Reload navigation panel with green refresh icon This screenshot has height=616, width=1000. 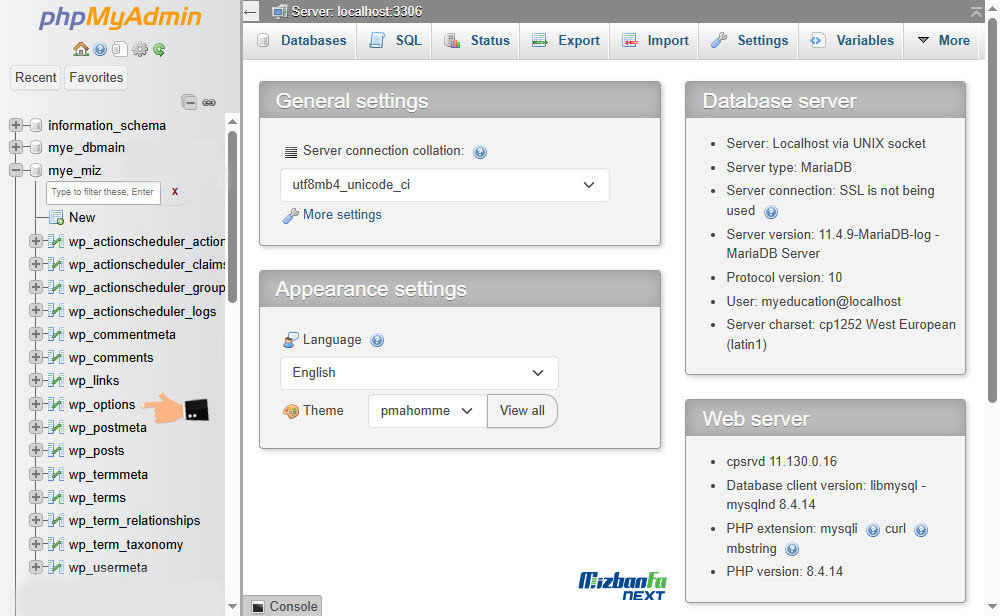[159, 49]
